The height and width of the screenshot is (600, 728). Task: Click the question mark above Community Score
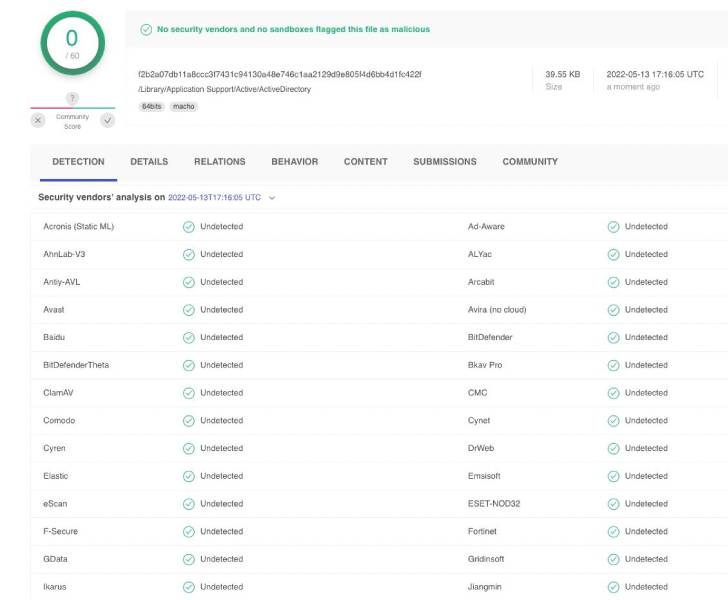point(72,98)
